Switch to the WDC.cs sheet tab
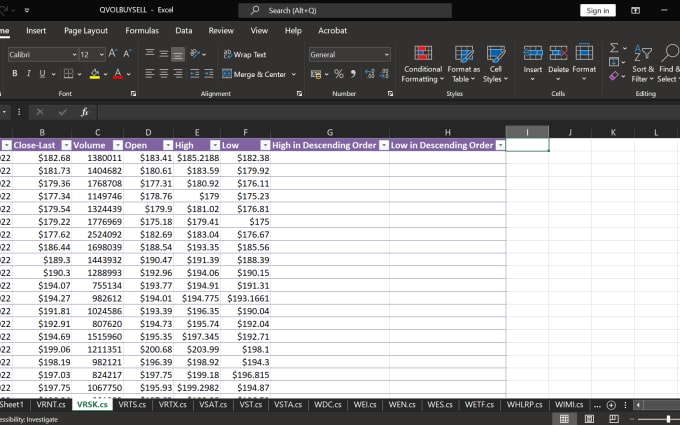This screenshot has width=680, height=425. 327,405
